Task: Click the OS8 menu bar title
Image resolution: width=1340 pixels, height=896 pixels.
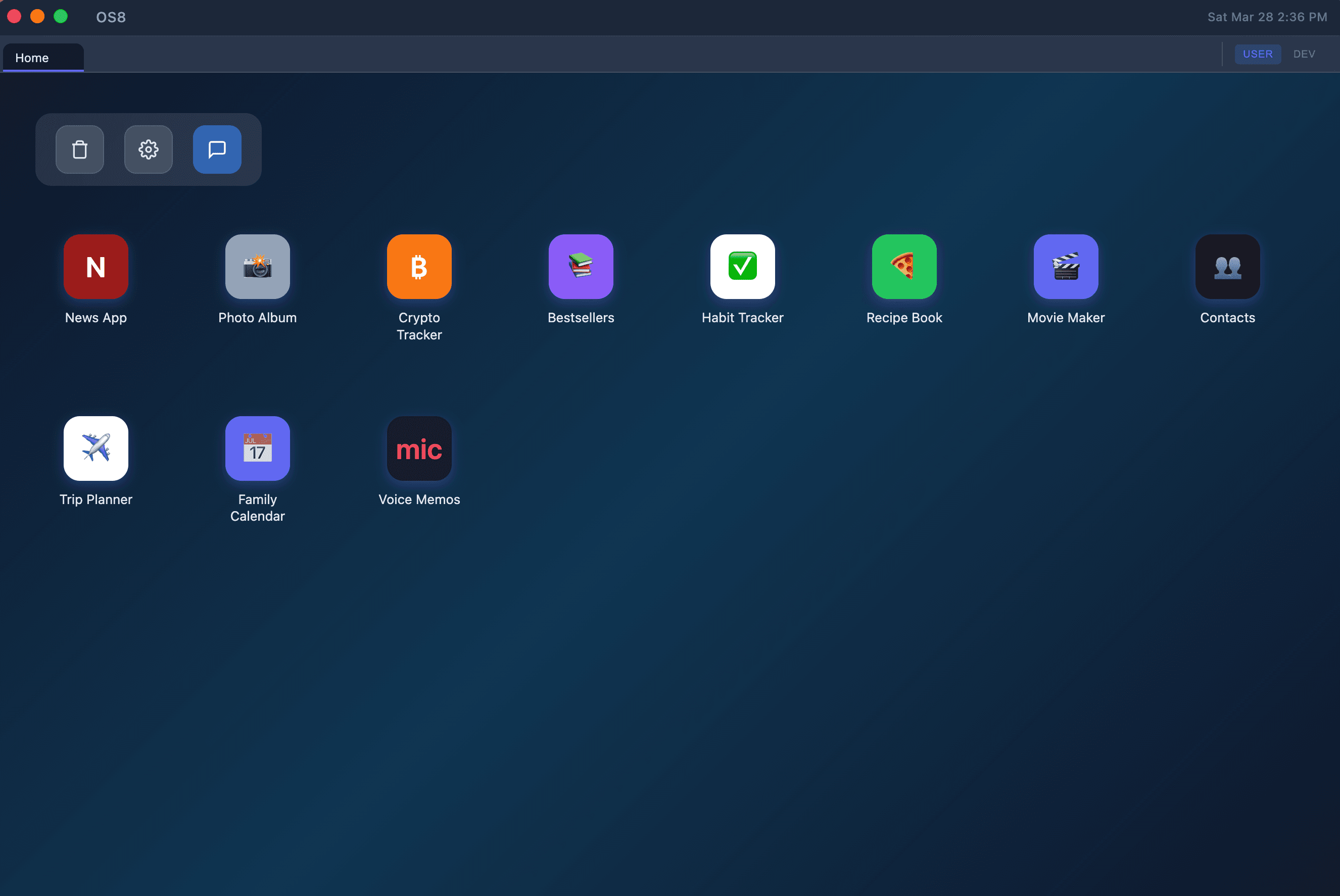Action: 111,17
